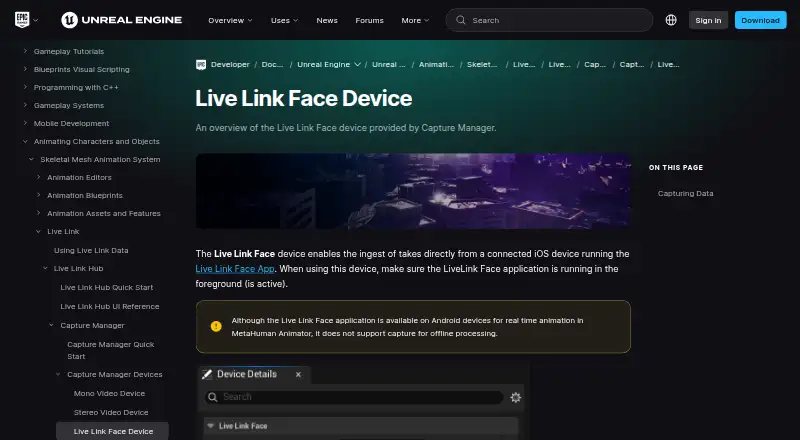Open the Epic Games menu chevron
This screenshot has width=800, height=440.
pyautogui.click(x=36, y=20)
